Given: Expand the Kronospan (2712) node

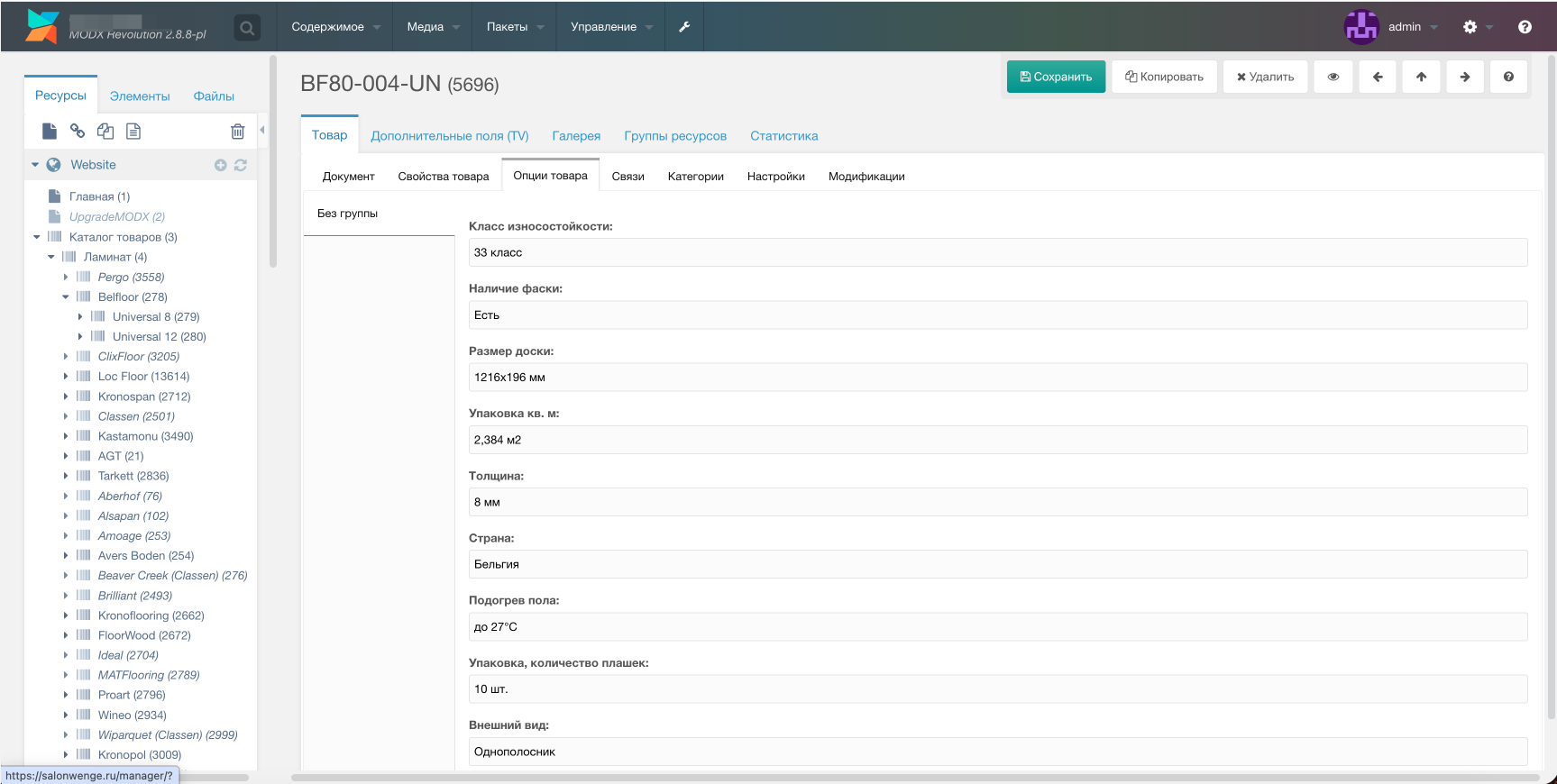Looking at the screenshot, I should [66, 397].
